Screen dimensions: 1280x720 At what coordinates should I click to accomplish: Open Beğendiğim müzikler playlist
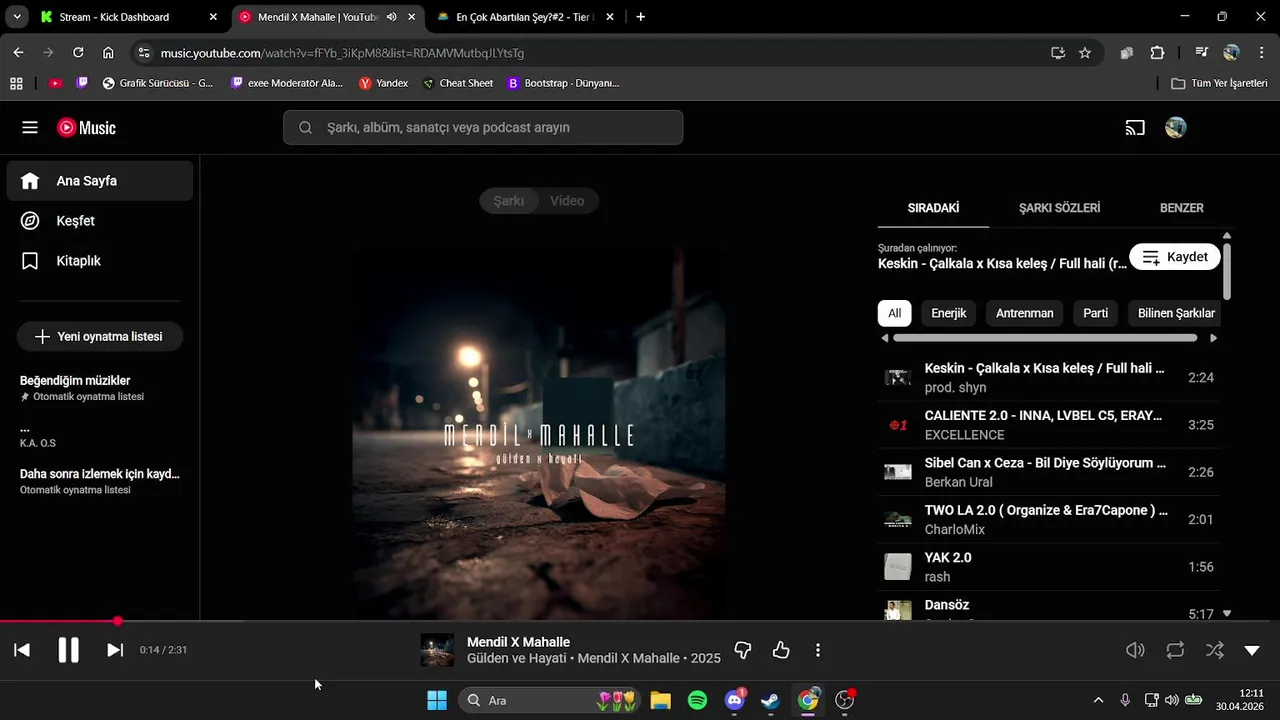(x=100, y=388)
